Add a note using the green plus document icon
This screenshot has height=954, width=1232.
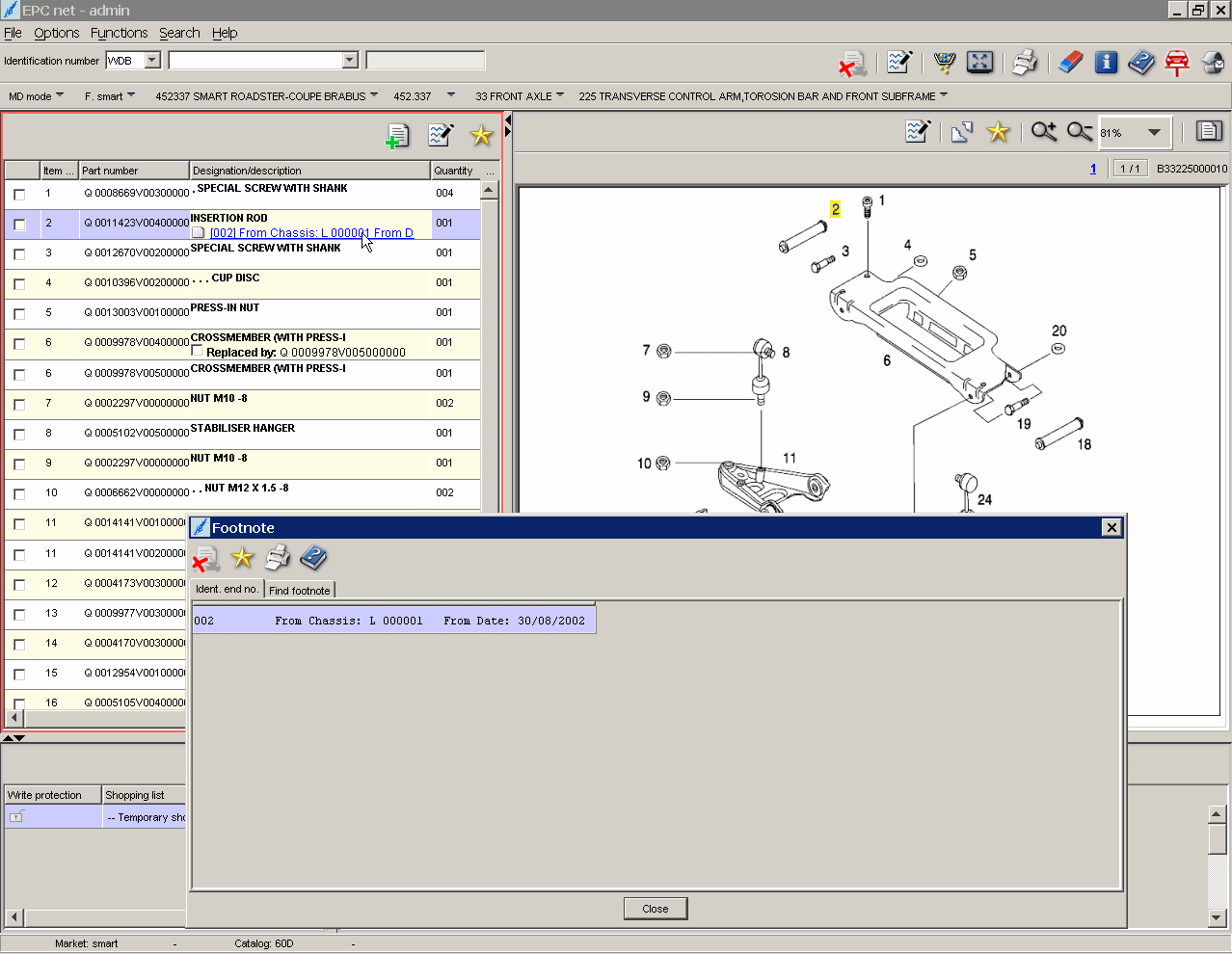(396, 136)
